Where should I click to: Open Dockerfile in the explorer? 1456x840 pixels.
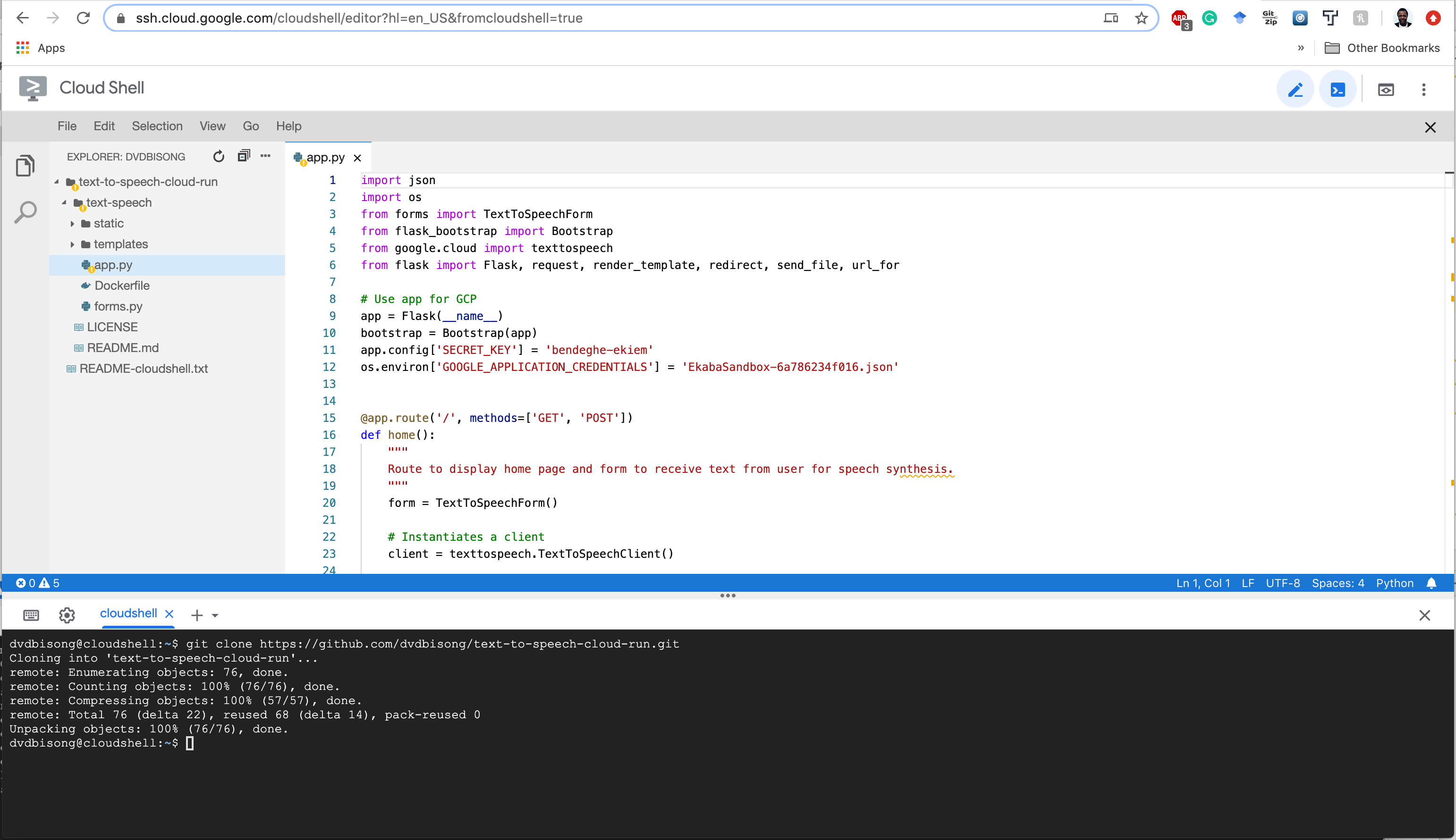tap(122, 286)
